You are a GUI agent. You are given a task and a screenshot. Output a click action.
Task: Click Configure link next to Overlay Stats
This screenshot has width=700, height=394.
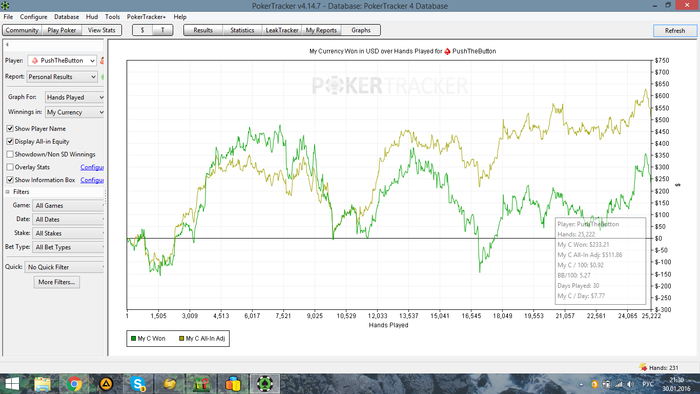(x=92, y=167)
